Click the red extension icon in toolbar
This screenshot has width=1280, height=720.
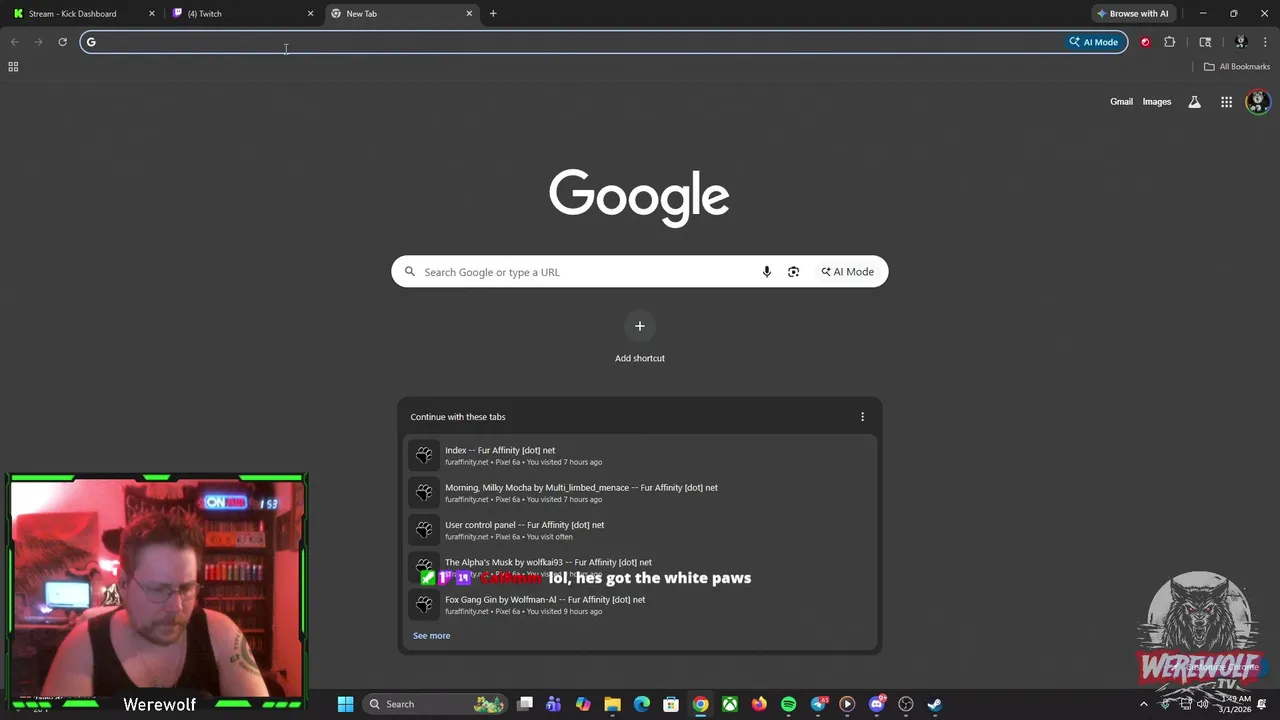(1145, 42)
